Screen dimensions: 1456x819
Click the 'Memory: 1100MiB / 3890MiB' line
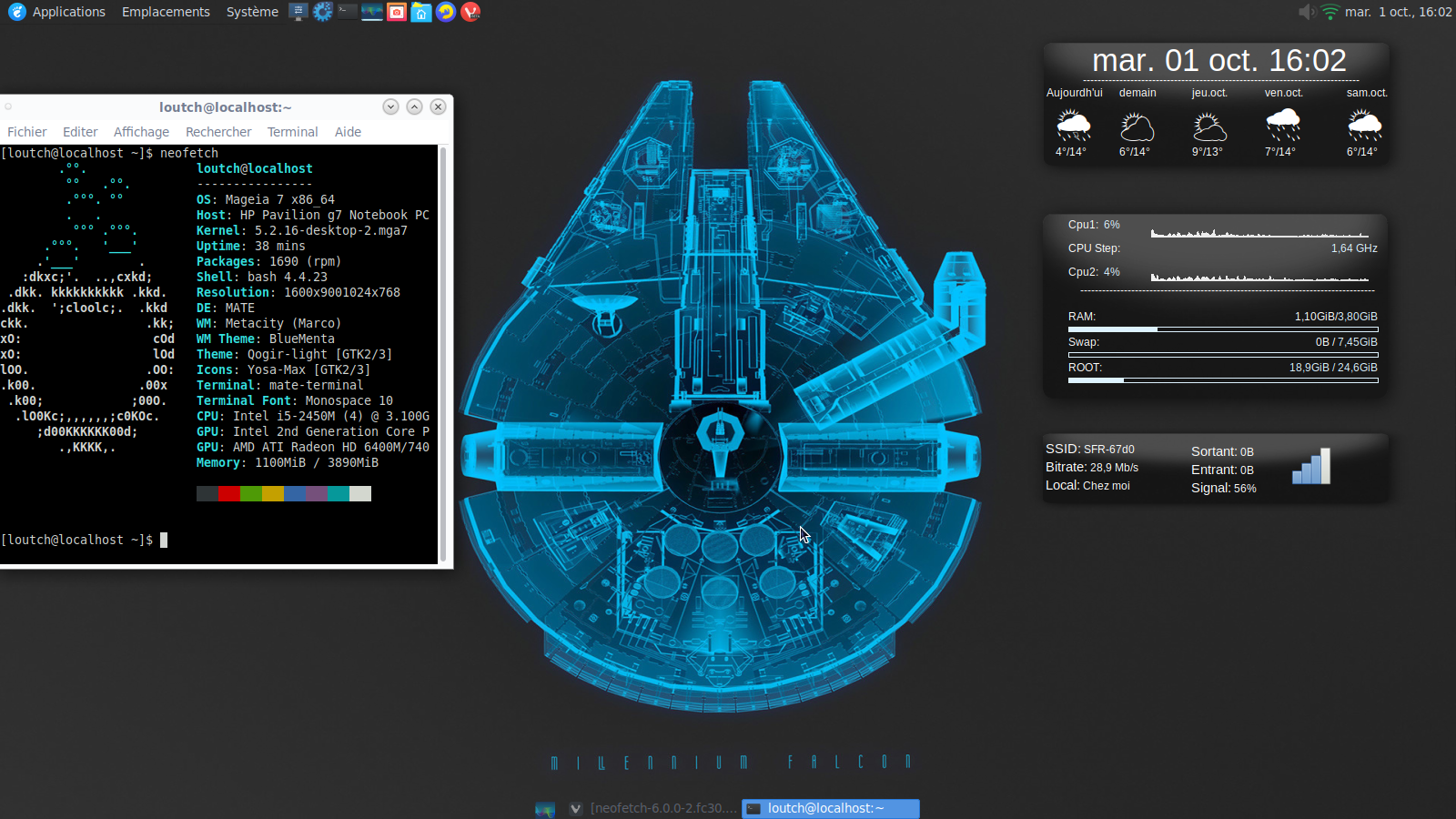click(x=288, y=462)
